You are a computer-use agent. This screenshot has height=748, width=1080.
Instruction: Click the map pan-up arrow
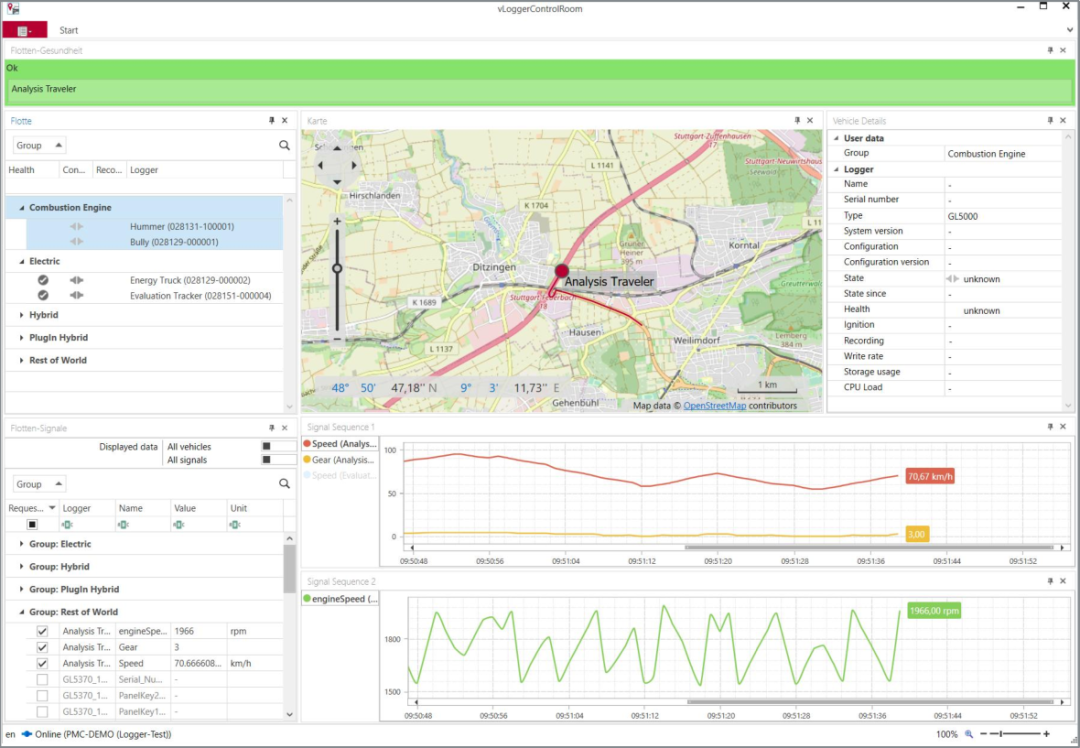click(337, 148)
